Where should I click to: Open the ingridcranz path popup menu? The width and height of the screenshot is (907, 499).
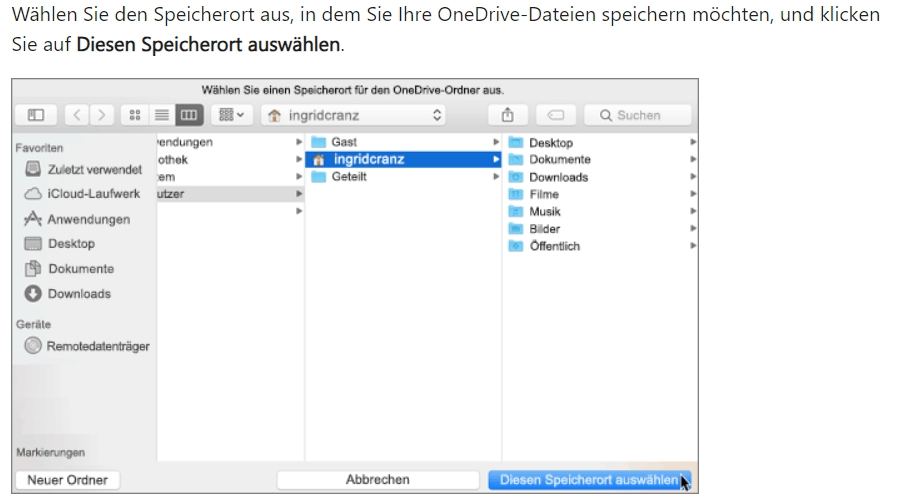point(353,115)
